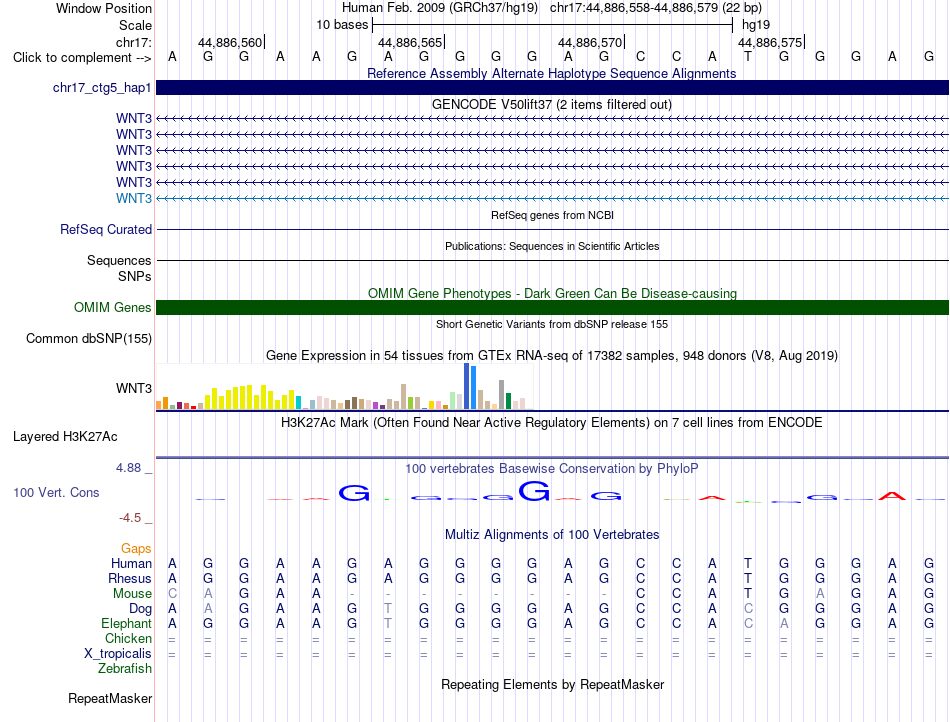This screenshot has height=722, width=950.
Task: Select the Chicken alignment row label
Action: coord(128,638)
